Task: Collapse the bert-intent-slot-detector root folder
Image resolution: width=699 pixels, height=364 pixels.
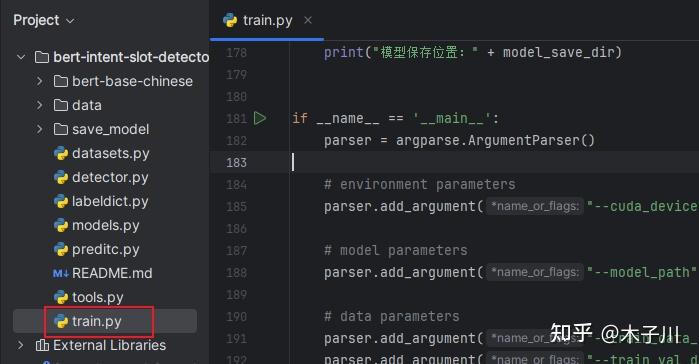Action: pyautogui.click(x=21, y=57)
